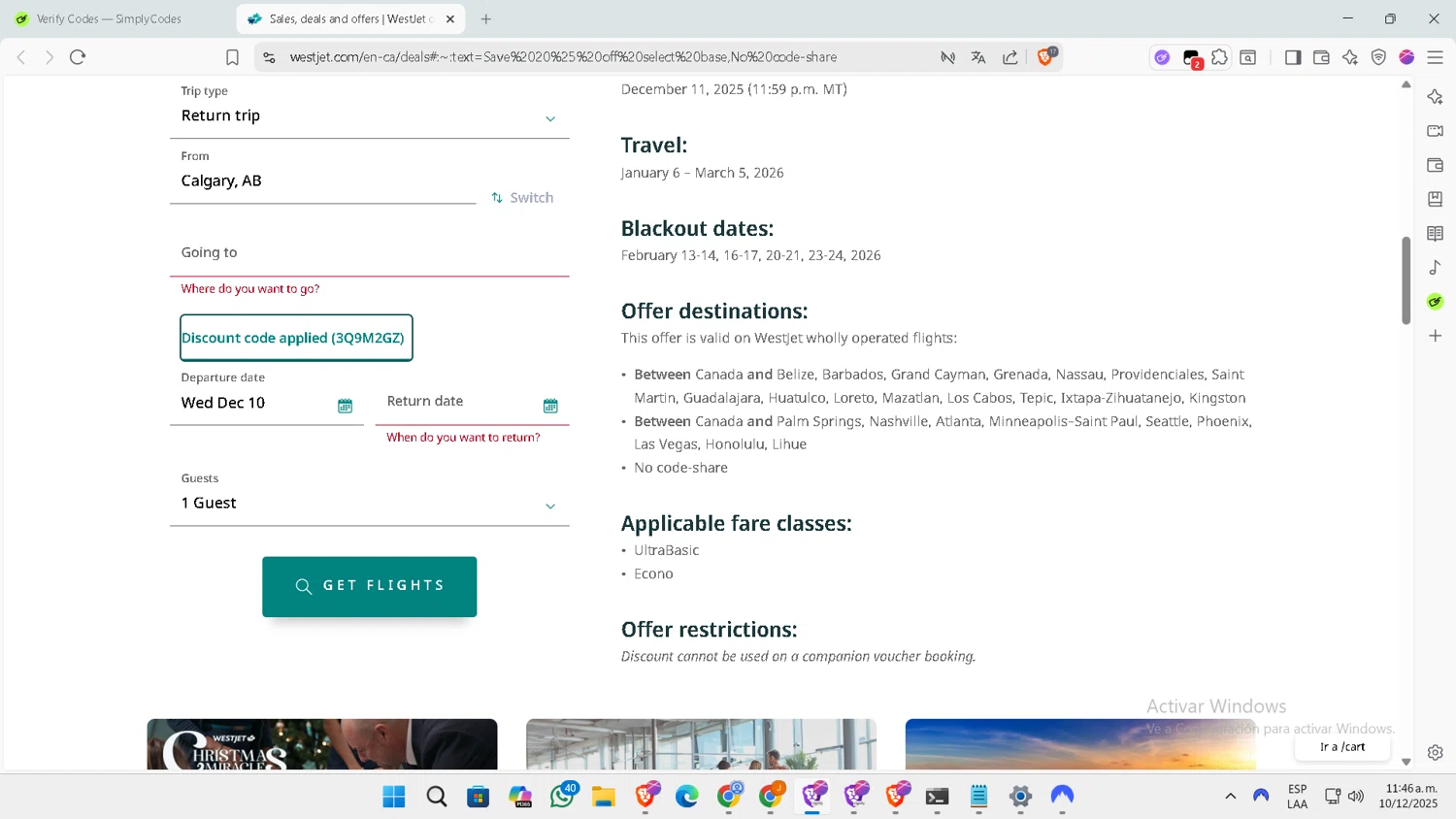This screenshot has width=1456, height=819.
Task: Open the Brave Wallet toolbar icon
Action: pyautogui.click(x=1321, y=57)
